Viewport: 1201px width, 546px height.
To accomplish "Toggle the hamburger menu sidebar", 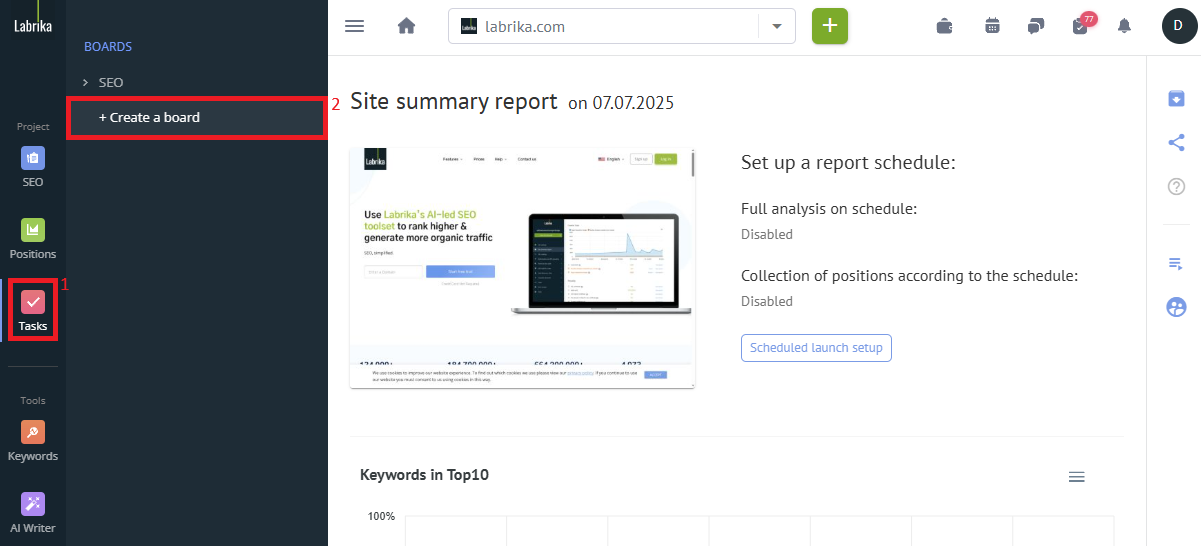I will pos(354,26).
